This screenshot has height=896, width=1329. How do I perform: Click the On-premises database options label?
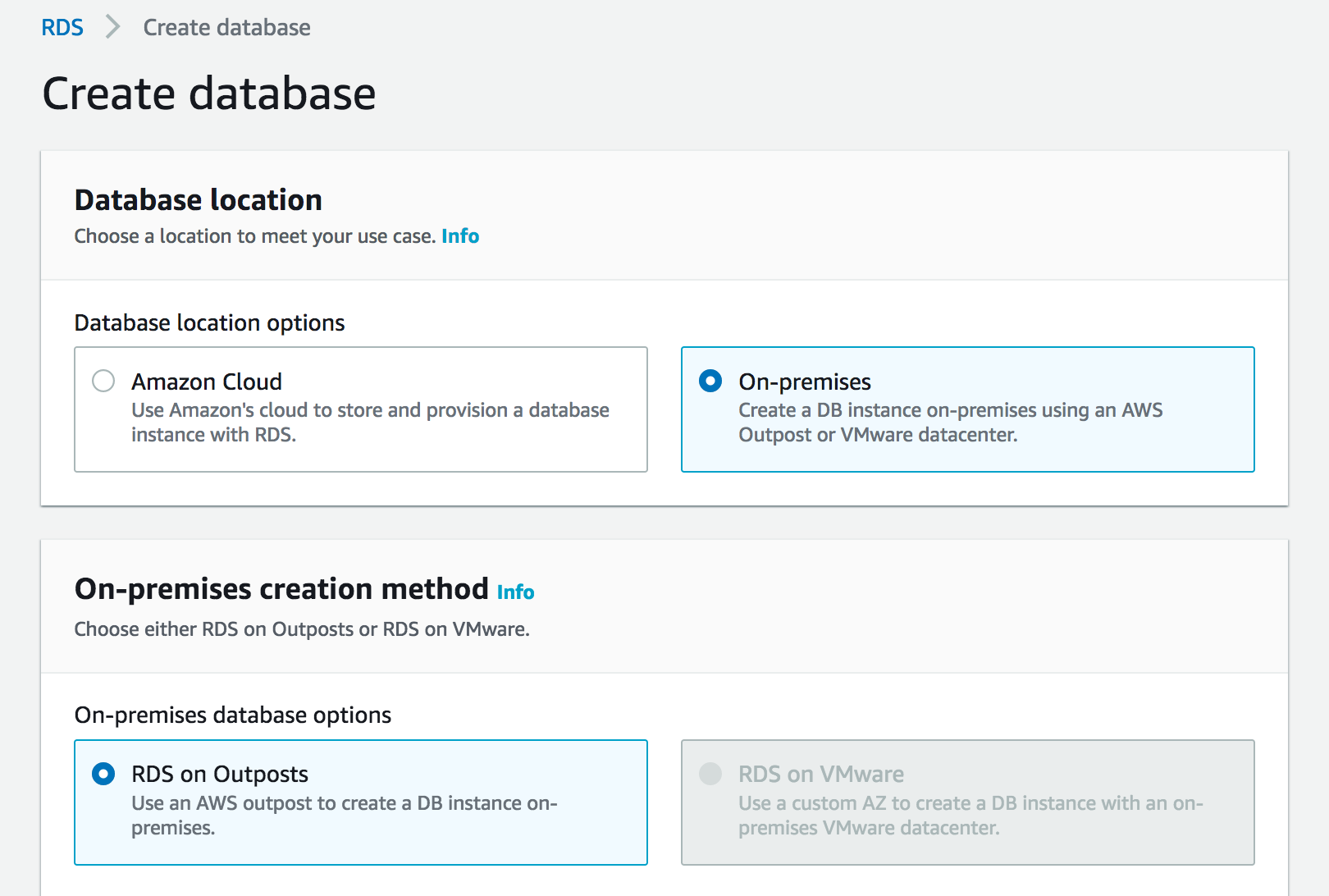tap(232, 715)
